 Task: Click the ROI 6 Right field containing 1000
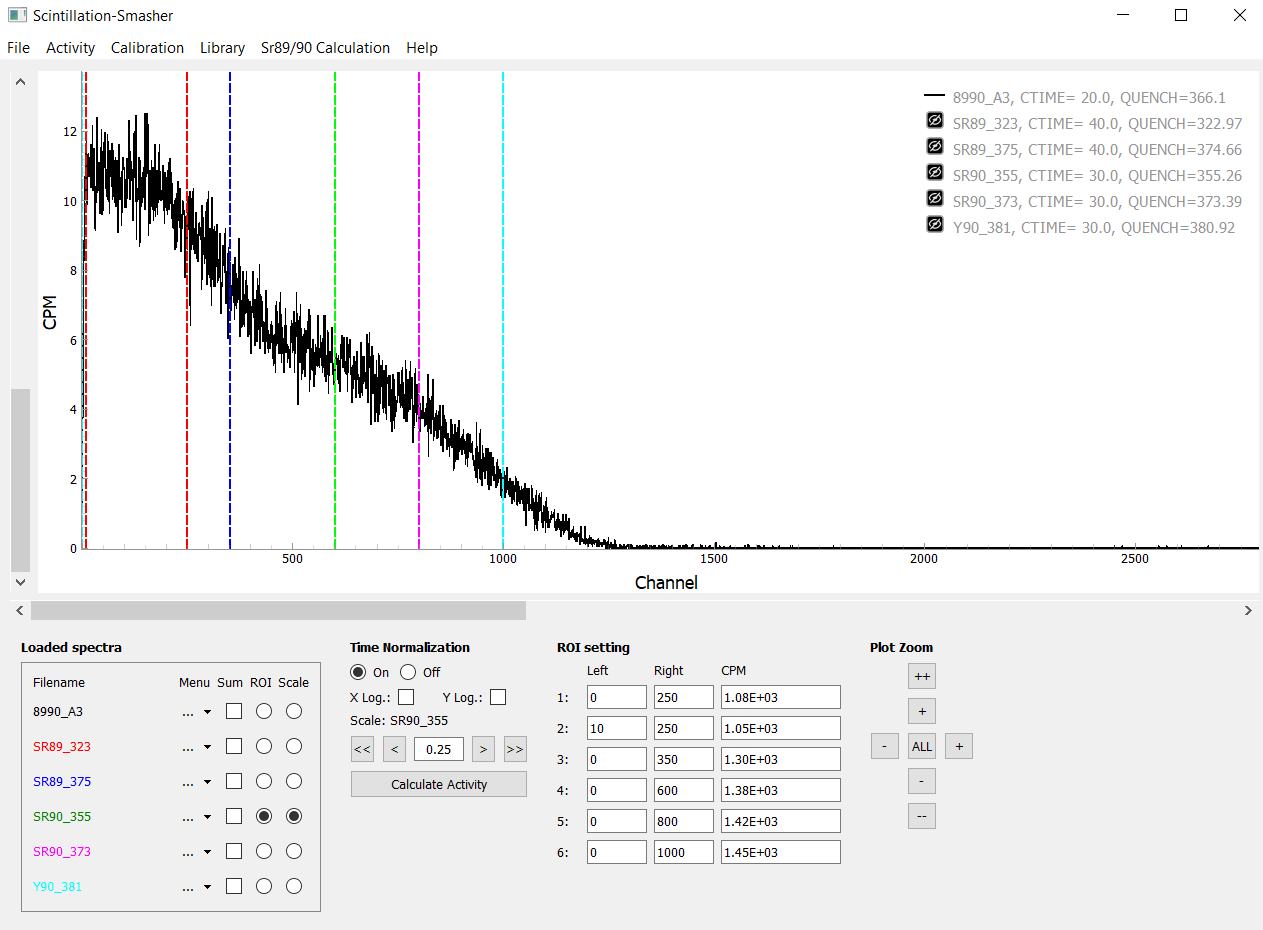point(683,852)
